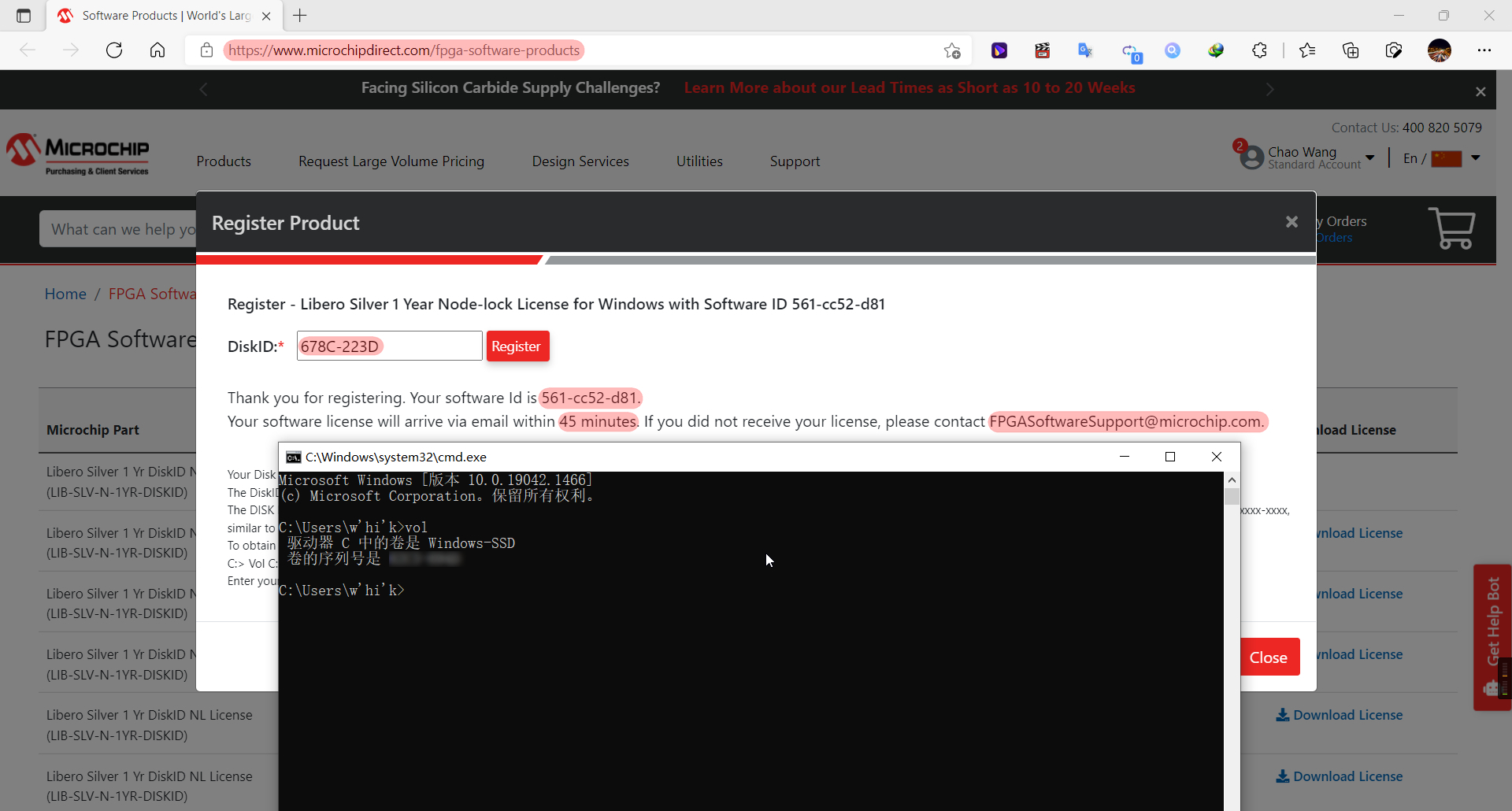Open Request Large Volume Pricing
The image size is (1512, 811).
coord(391,161)
